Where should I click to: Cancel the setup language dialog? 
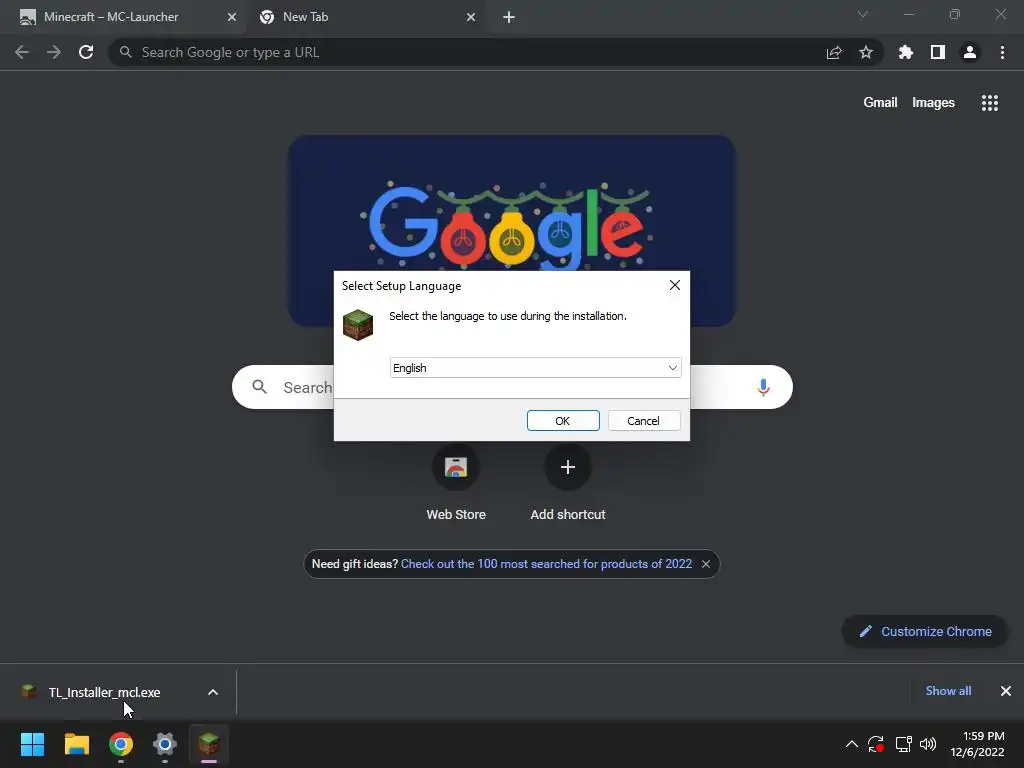click(644, 421)
